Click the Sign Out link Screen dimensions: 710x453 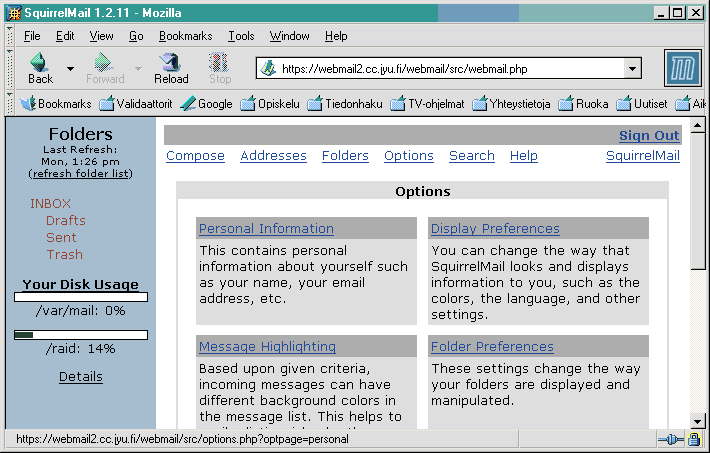pyautogui.click(x=649, y=135)
